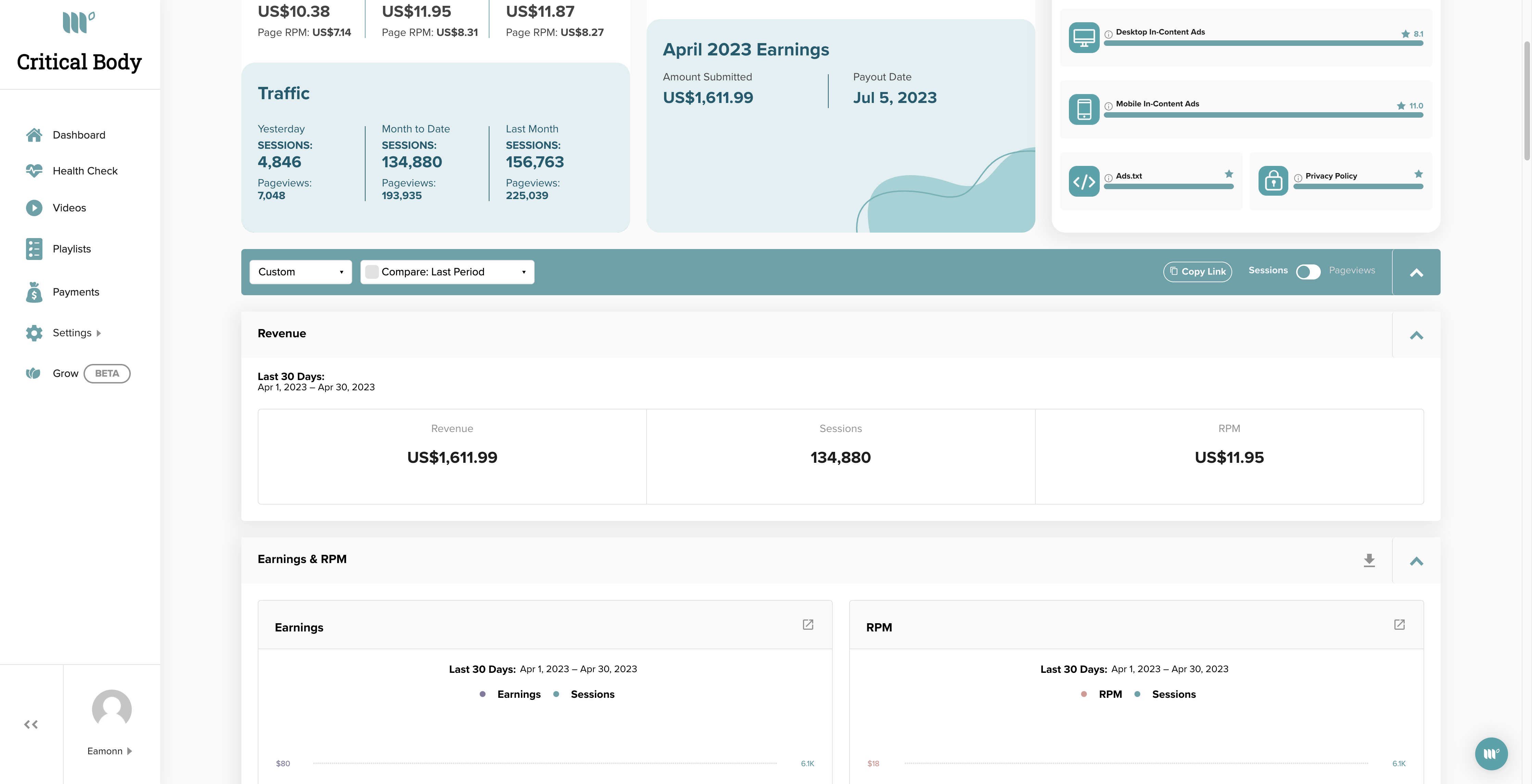Toggle RPM series in RPM chart legend
Viewport: 1532px width, 784px height.
click(x=1101, y=694)
